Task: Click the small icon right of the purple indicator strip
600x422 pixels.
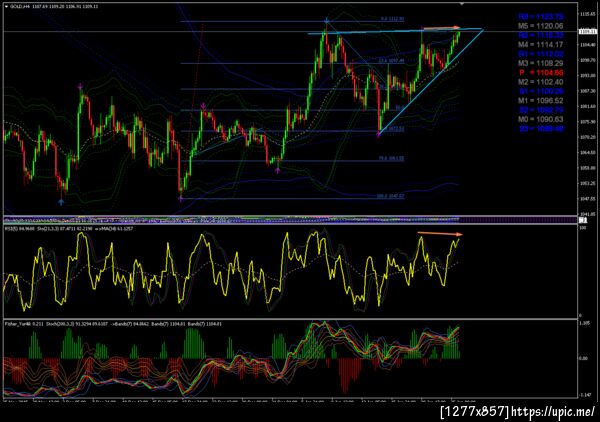Action: point(583,220)
